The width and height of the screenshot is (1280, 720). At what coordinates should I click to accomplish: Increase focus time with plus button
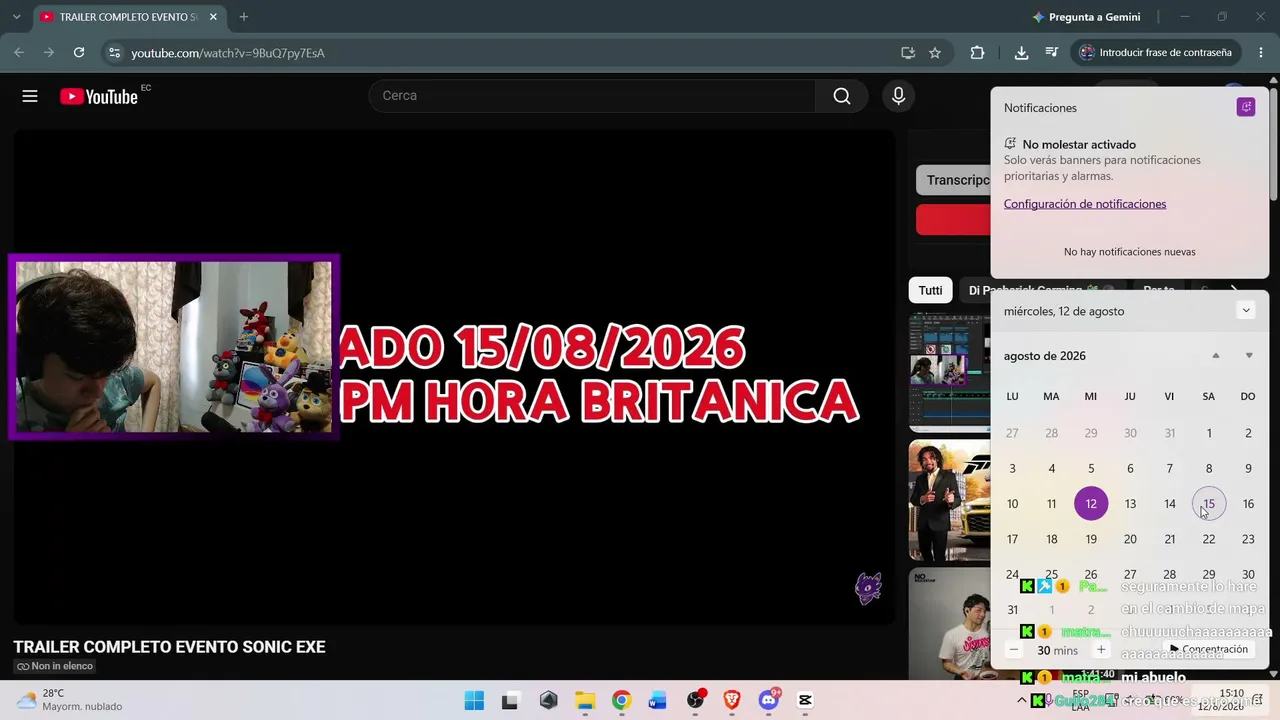(x=1101, y=650)
